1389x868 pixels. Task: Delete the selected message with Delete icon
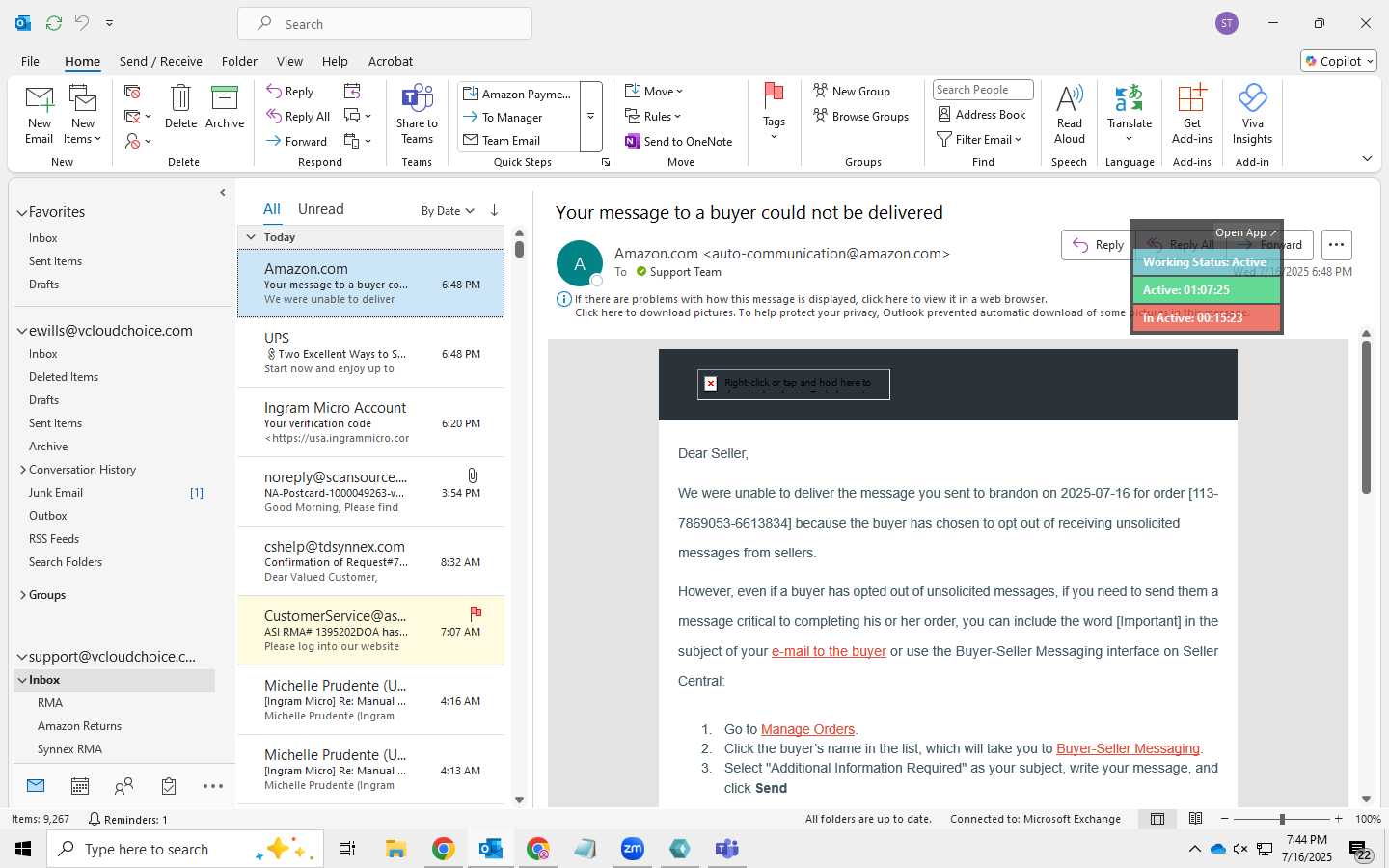(x=180, y=106)
